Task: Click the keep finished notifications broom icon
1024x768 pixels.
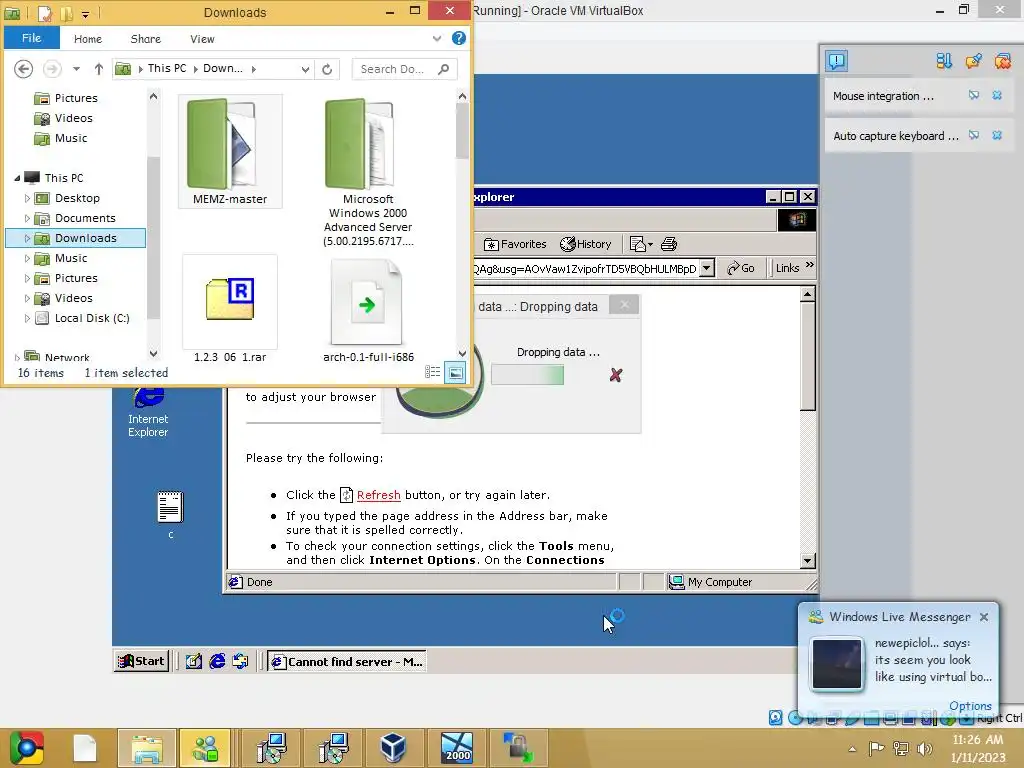Action: click(973, 61)
